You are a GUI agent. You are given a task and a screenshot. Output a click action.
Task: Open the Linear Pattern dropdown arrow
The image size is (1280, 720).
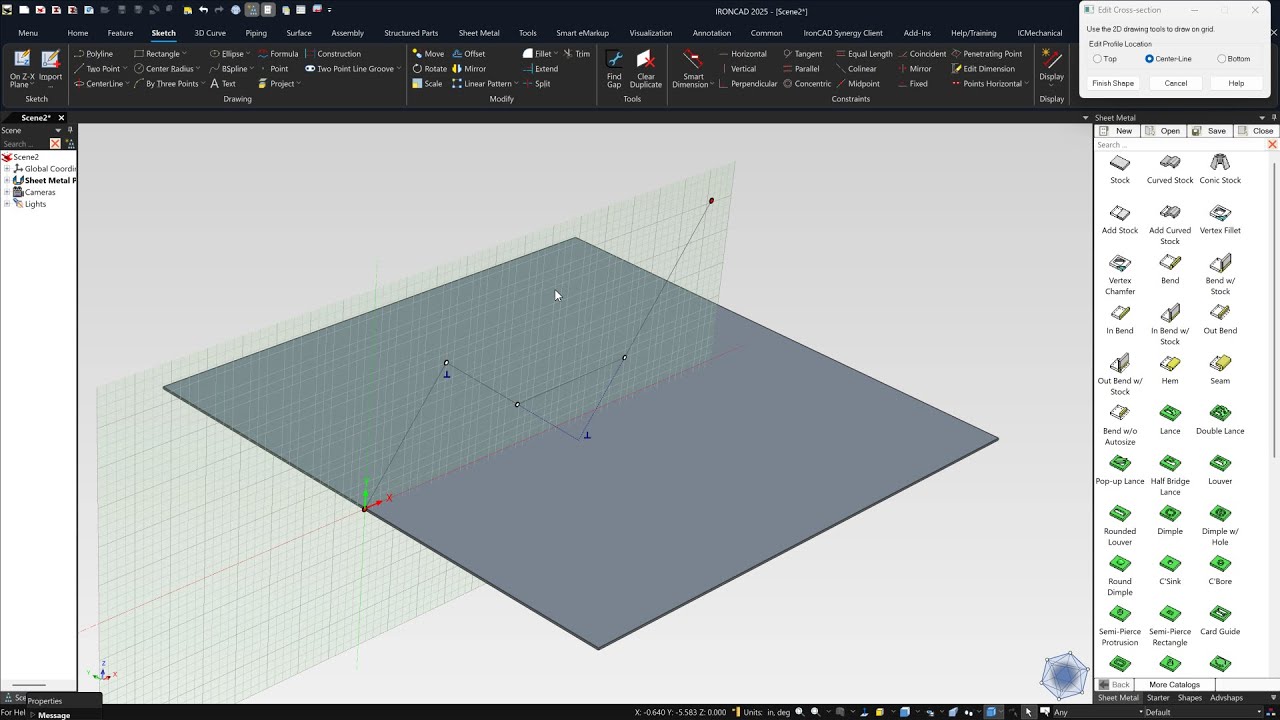point(516,84)
